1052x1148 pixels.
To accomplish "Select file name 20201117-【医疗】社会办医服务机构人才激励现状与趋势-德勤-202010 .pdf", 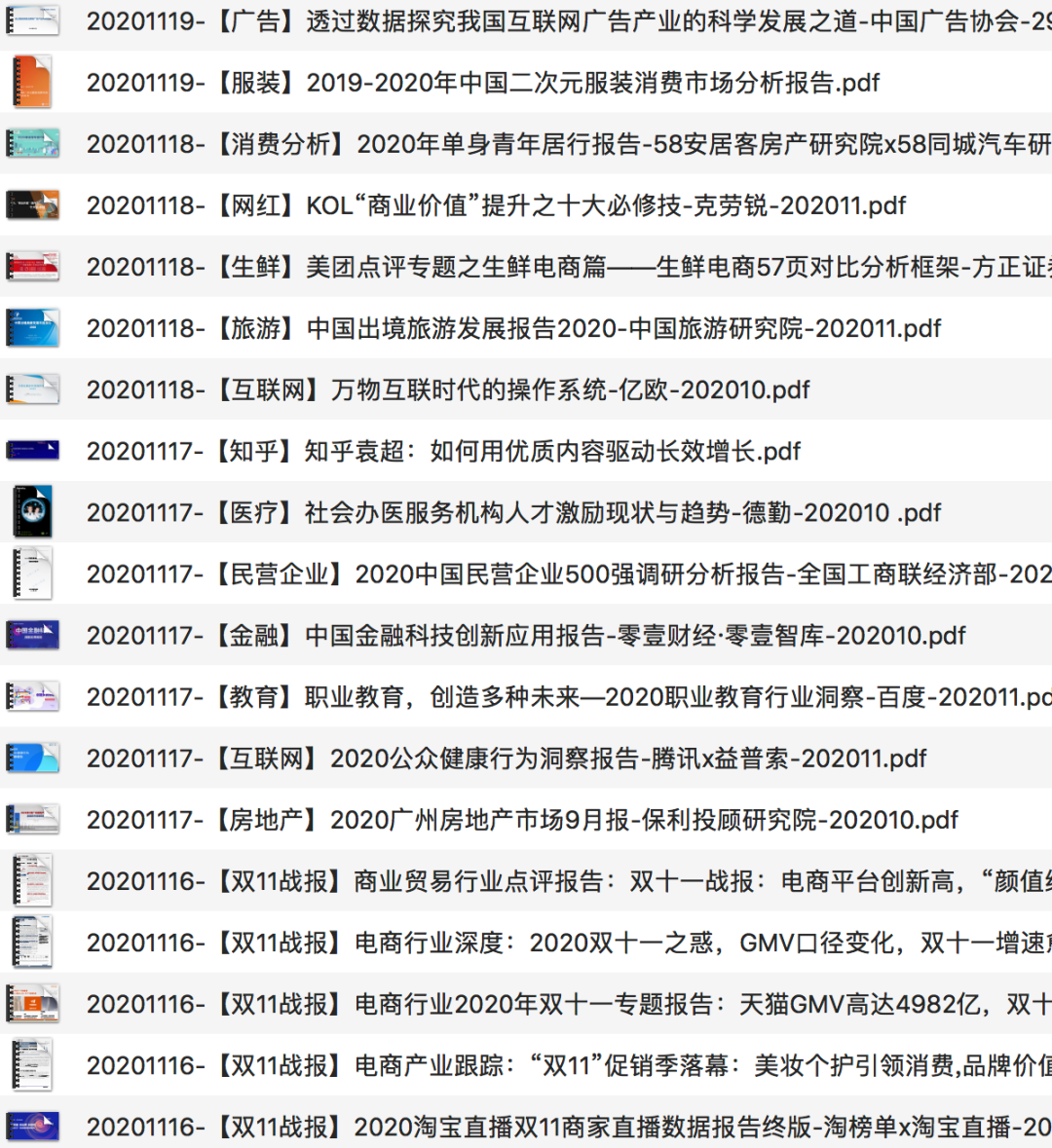I will point(513,512).
